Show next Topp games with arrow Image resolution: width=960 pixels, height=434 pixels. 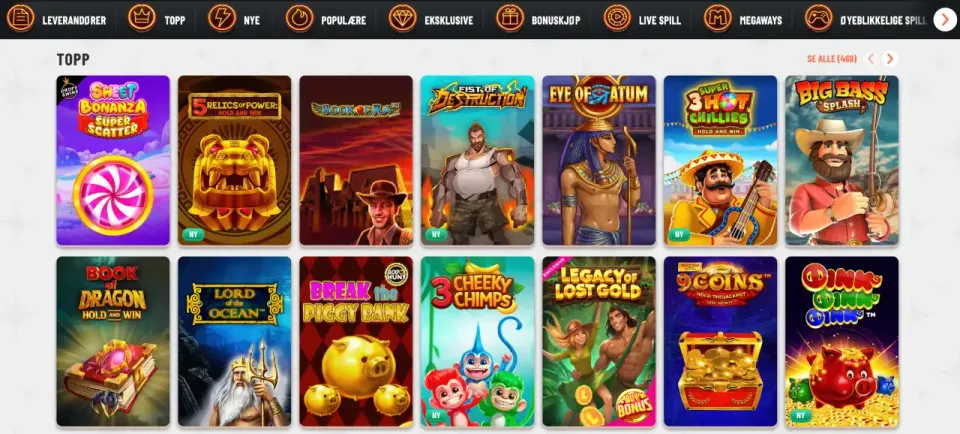tap(890, 59)
